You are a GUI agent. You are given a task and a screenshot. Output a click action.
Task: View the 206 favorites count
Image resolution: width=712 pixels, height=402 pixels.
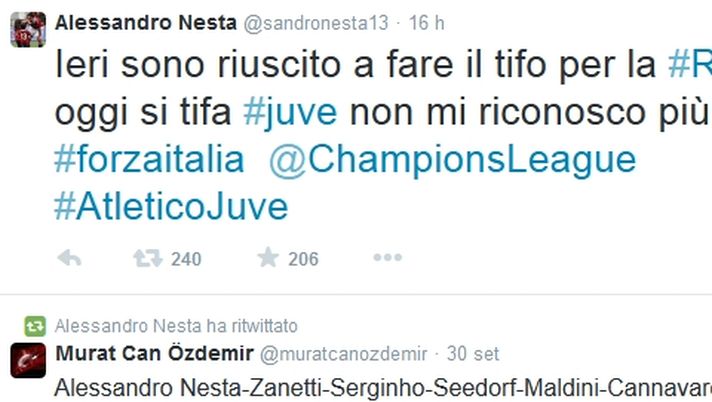[303, 259]
